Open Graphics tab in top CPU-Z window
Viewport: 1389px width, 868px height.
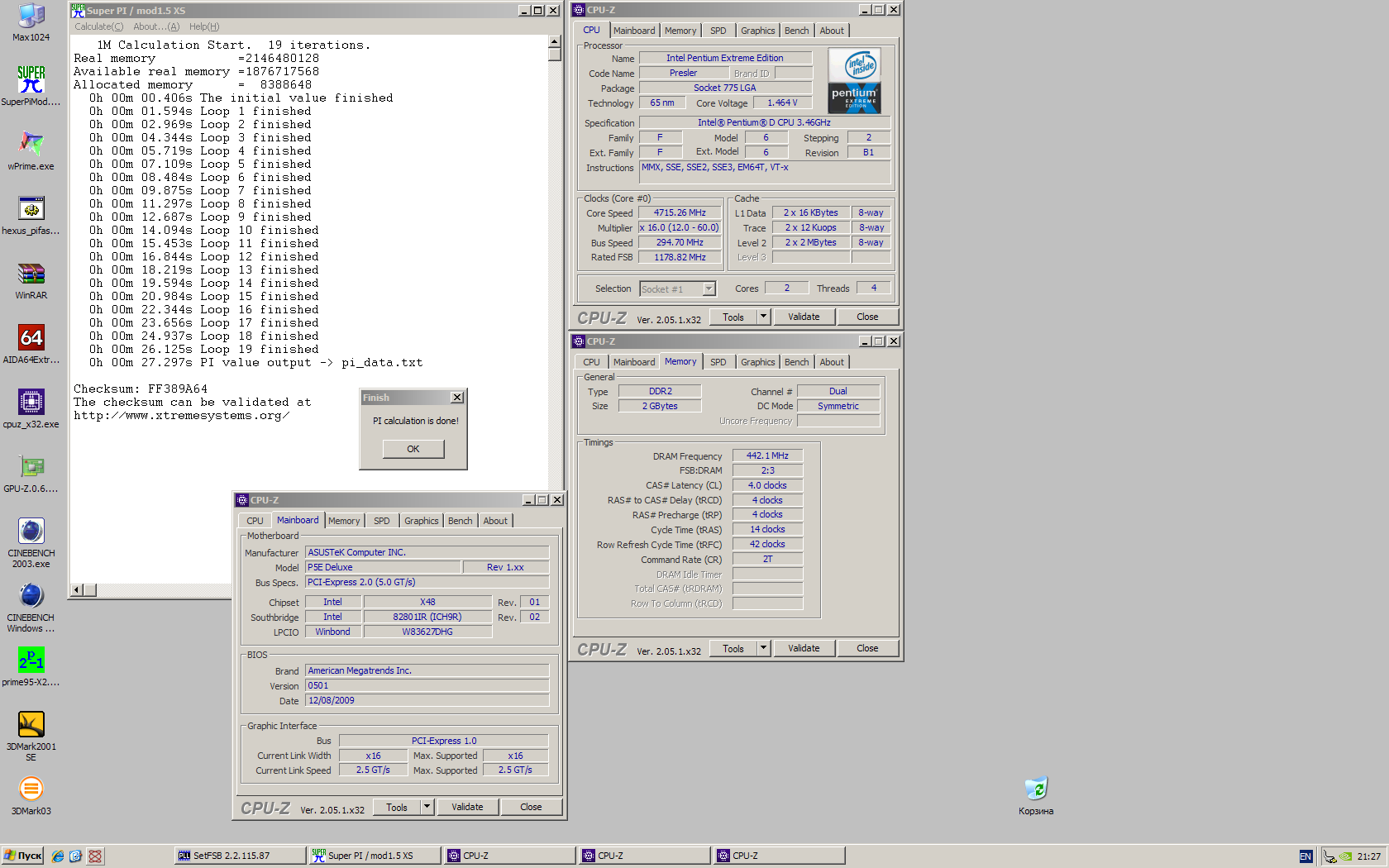click(757, 31)
